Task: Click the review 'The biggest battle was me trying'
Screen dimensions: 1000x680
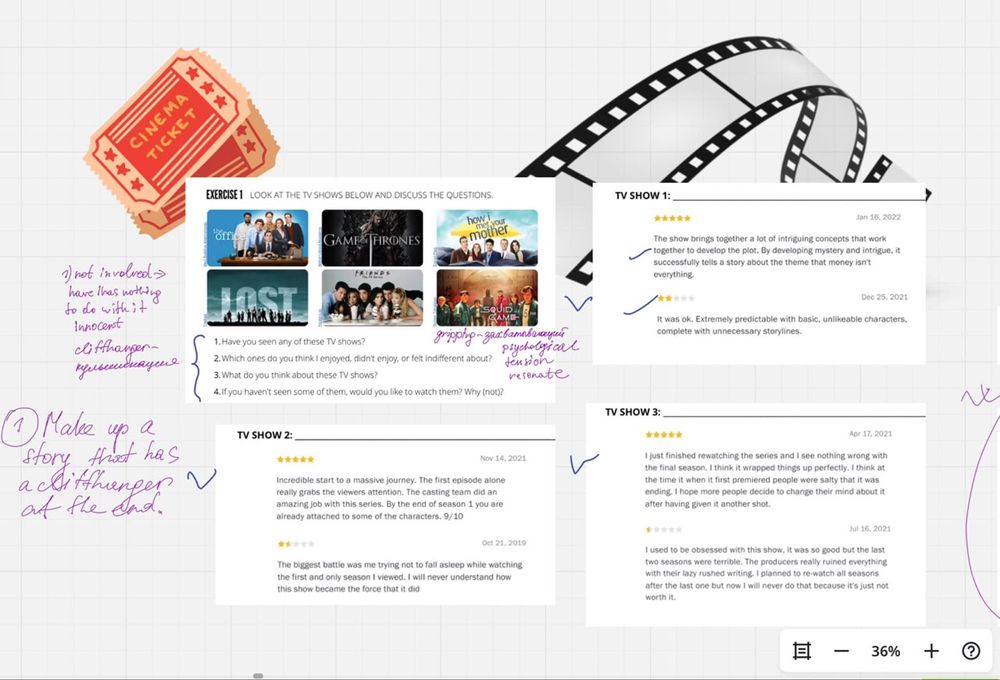Action: tap(400, 577)
